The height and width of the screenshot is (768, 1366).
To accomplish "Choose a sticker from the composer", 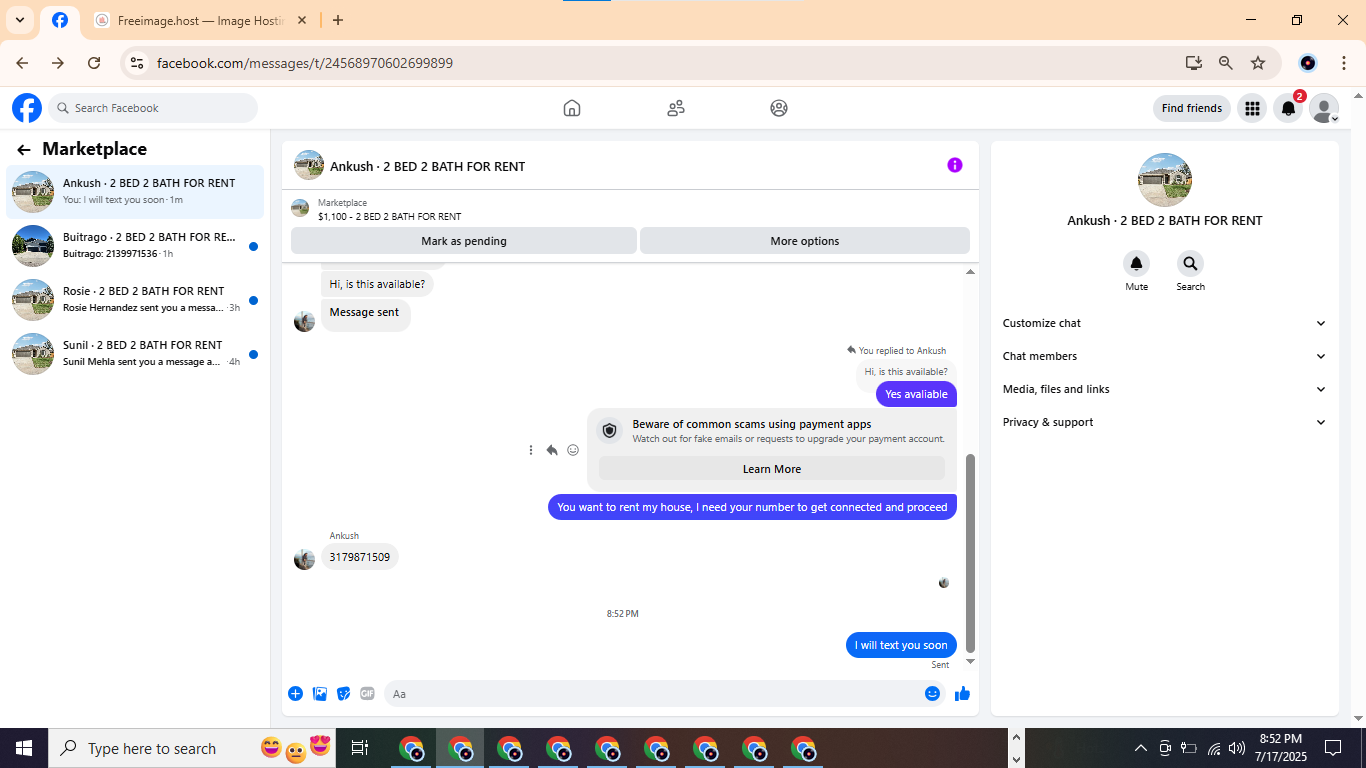I will (344, 693).
